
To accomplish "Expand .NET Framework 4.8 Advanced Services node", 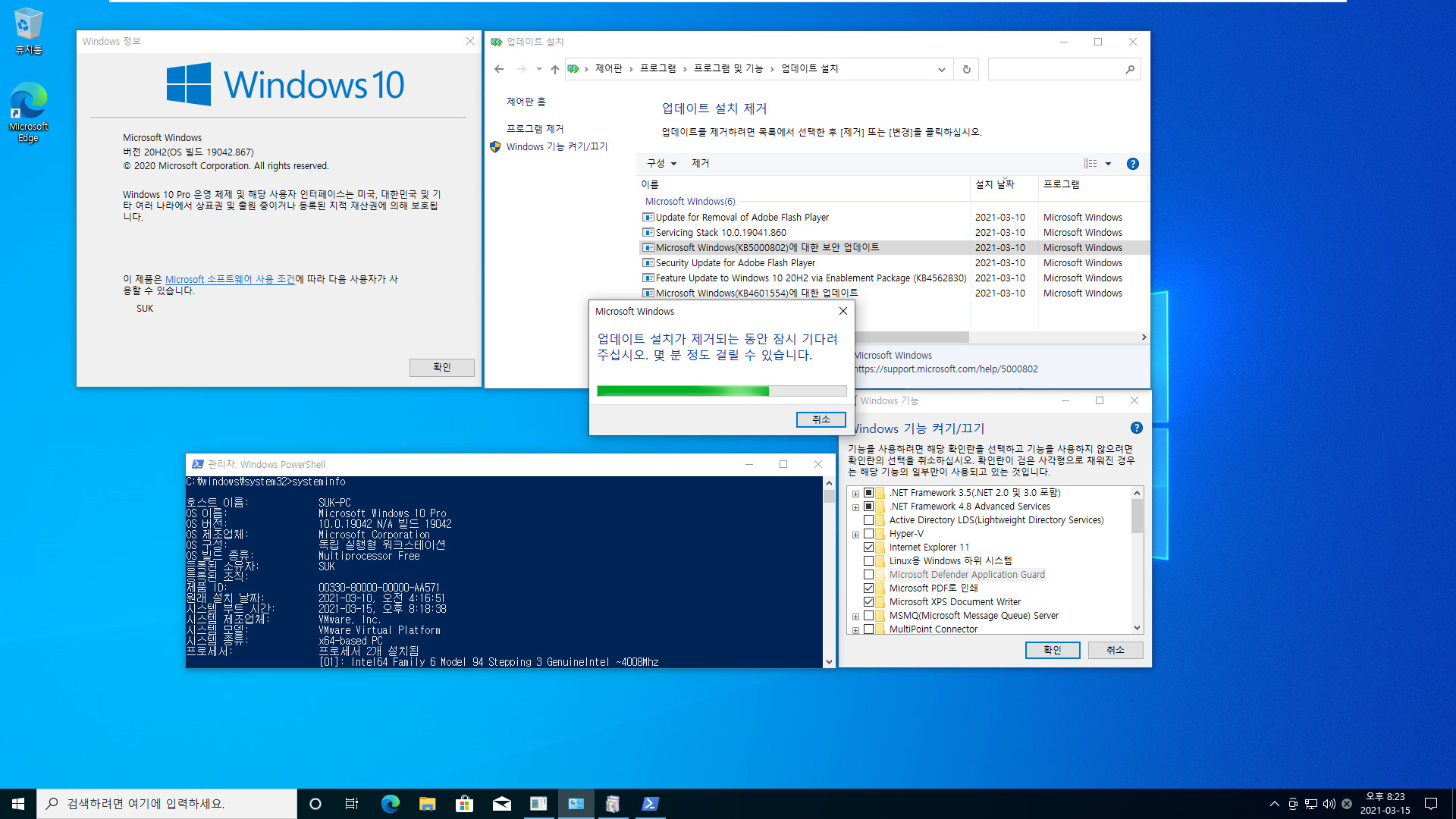I will pyautogui.click(x=855, y=507).
